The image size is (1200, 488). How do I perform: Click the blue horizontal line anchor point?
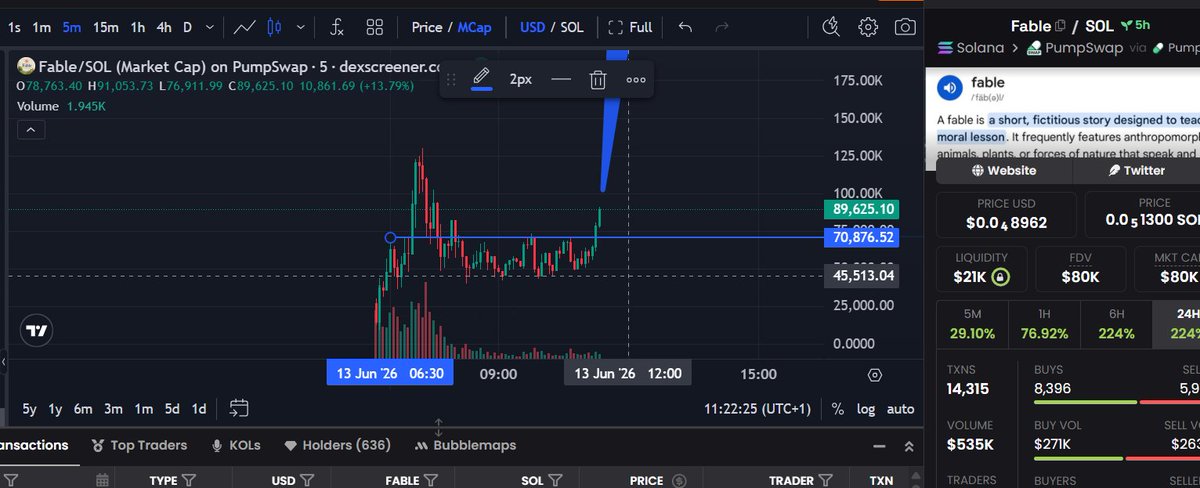390,237
